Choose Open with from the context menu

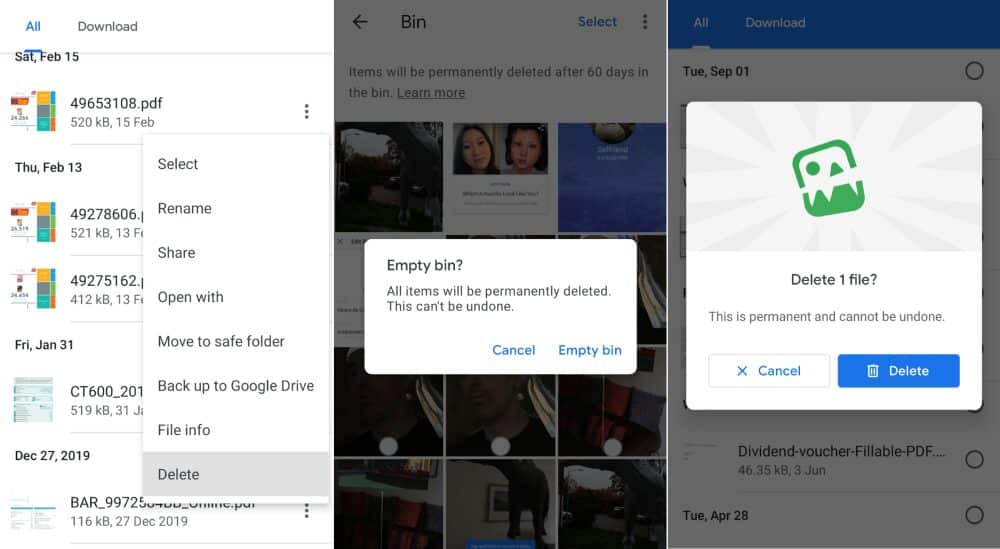click(235, 297)
